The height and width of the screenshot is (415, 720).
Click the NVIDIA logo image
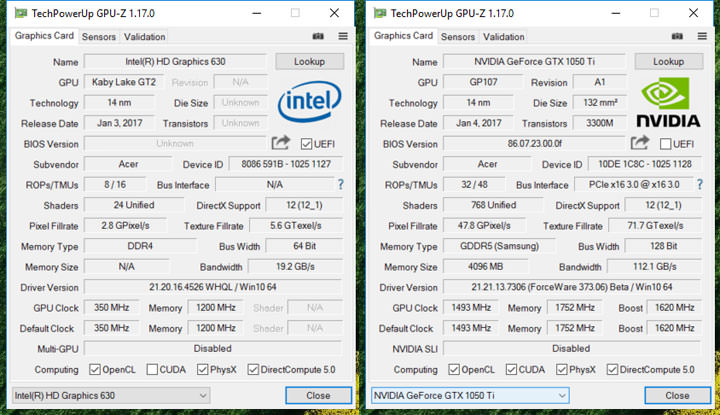click(x=669, y=101)
